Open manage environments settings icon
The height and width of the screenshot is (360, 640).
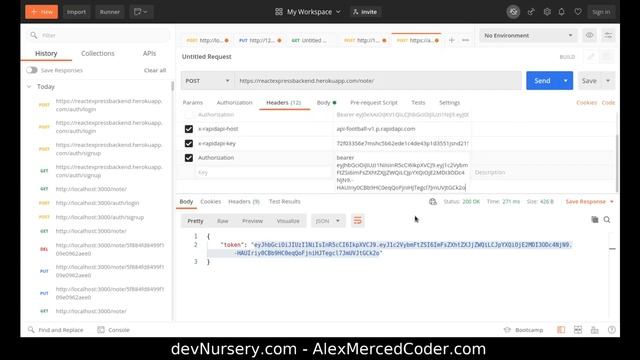pyautogui.click(x=608, y=36)
